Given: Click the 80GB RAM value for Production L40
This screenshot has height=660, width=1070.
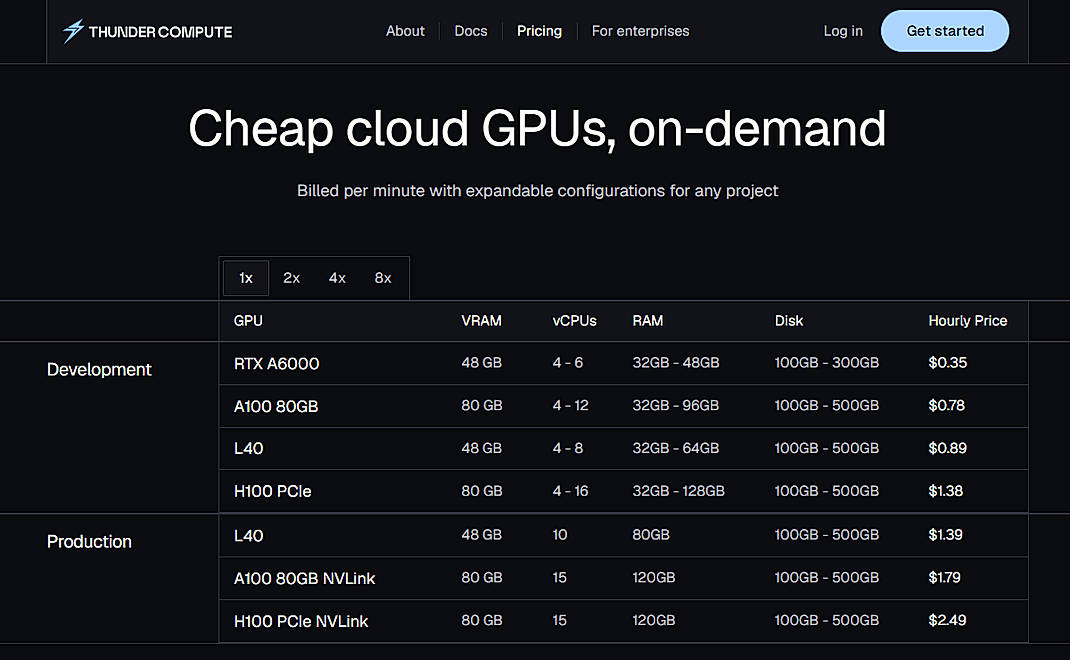Looking at the screenshot, I should pyautogui.click(x=651, y=534).
